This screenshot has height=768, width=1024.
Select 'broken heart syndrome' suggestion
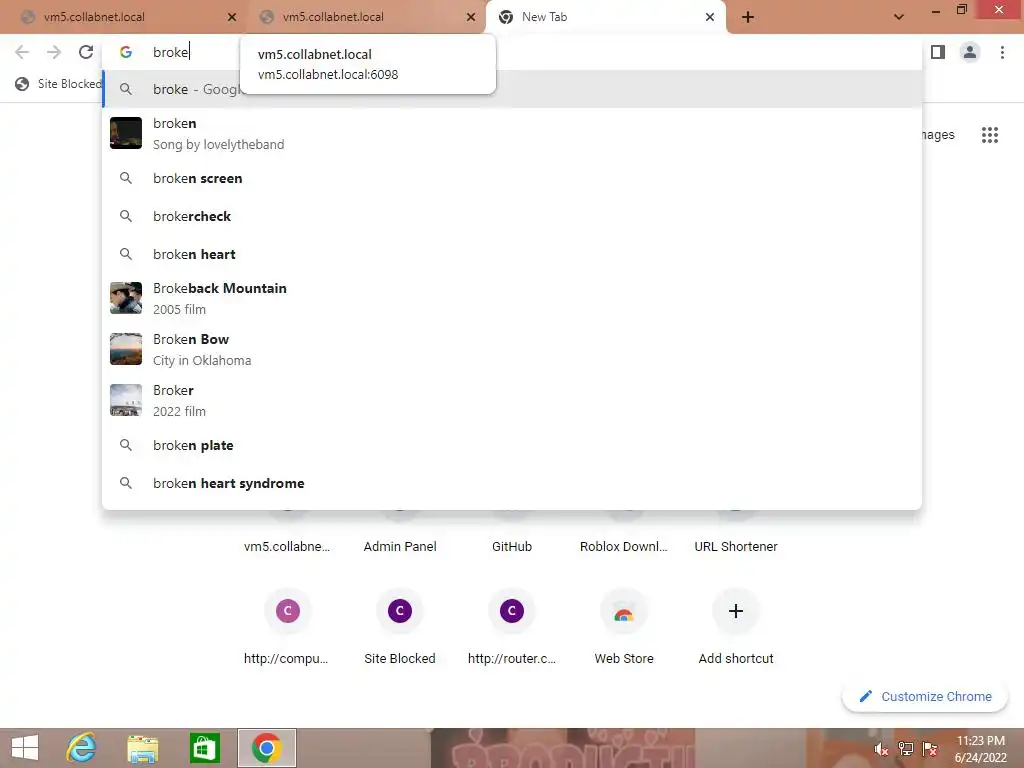tap(512, 483)
